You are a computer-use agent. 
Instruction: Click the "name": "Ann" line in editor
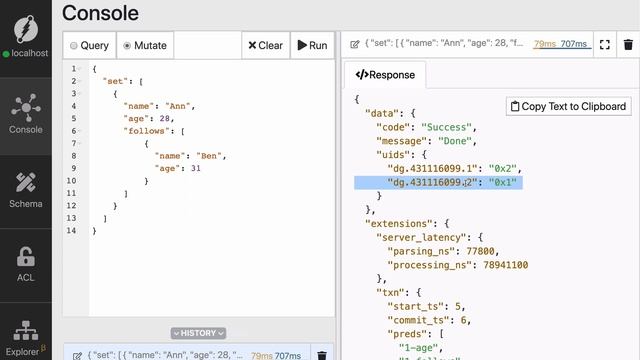pyautogui.click(x=159, y=106)
